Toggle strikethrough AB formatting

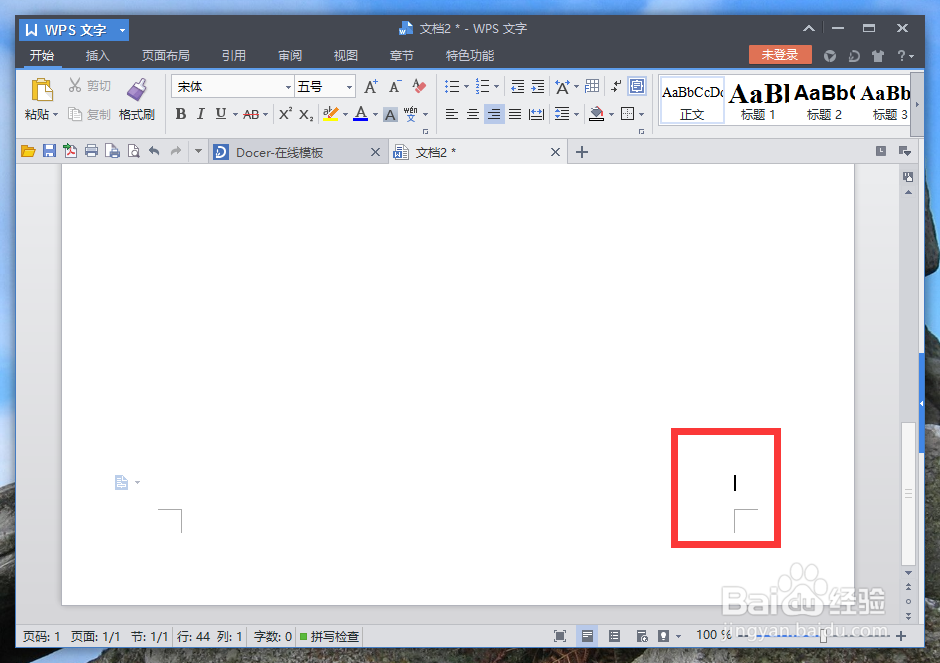click(251, 114)
